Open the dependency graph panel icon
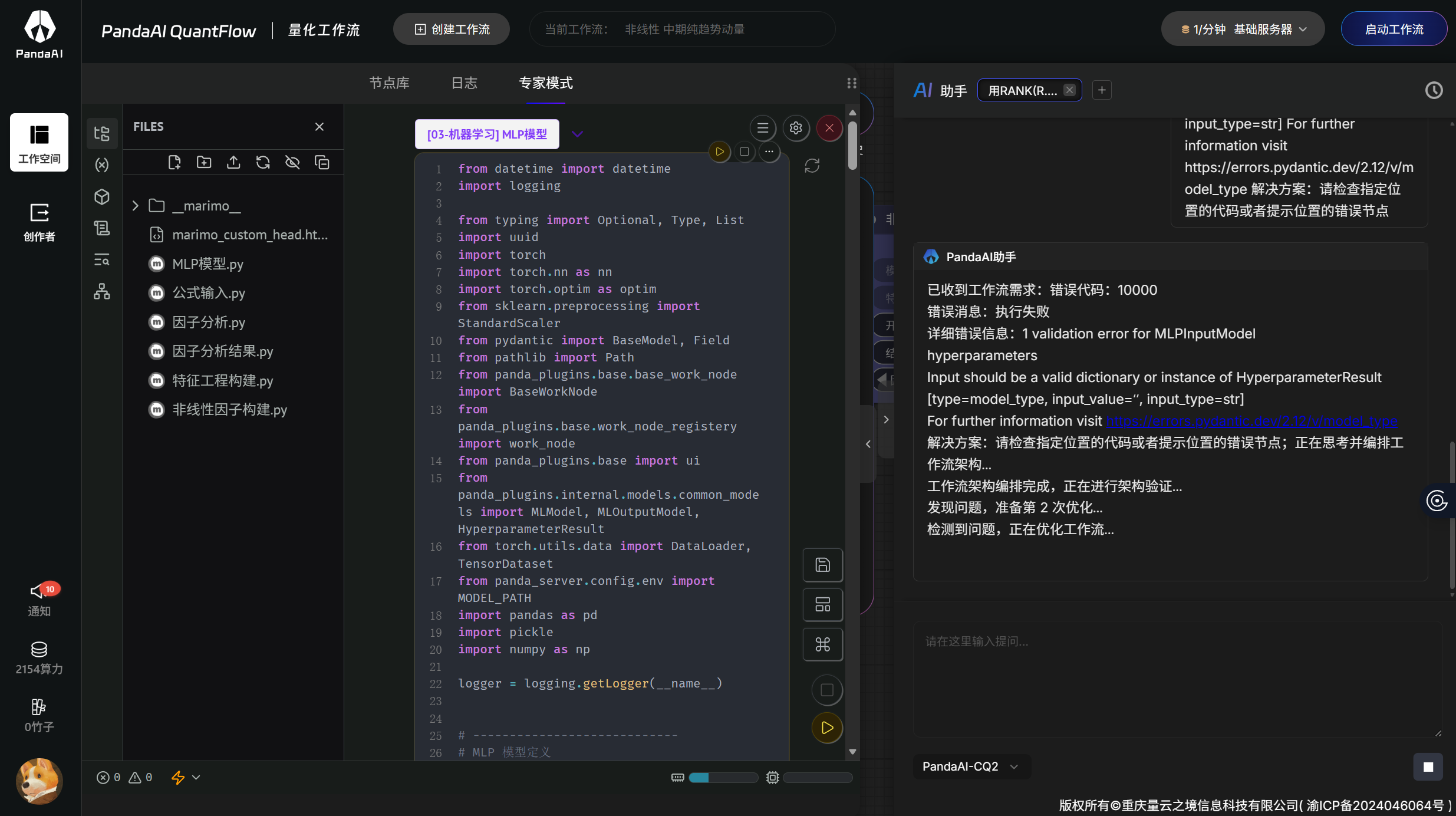Viewport: 1456px width, 816px height. click(x=102, y=291)
